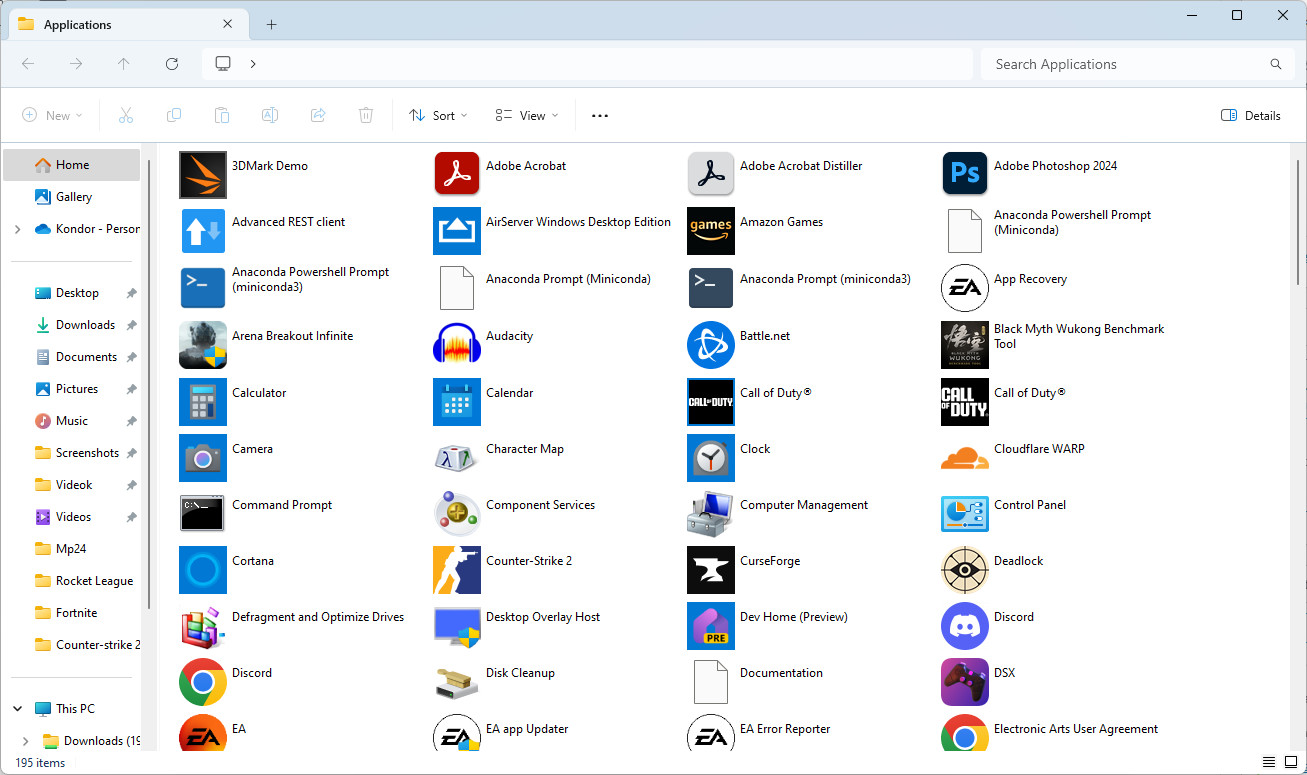Viewport: 1307px width, 775px height.
Task: Select the Advanced REST client icon
Action: pyautogui.click(x=203, y=231)
